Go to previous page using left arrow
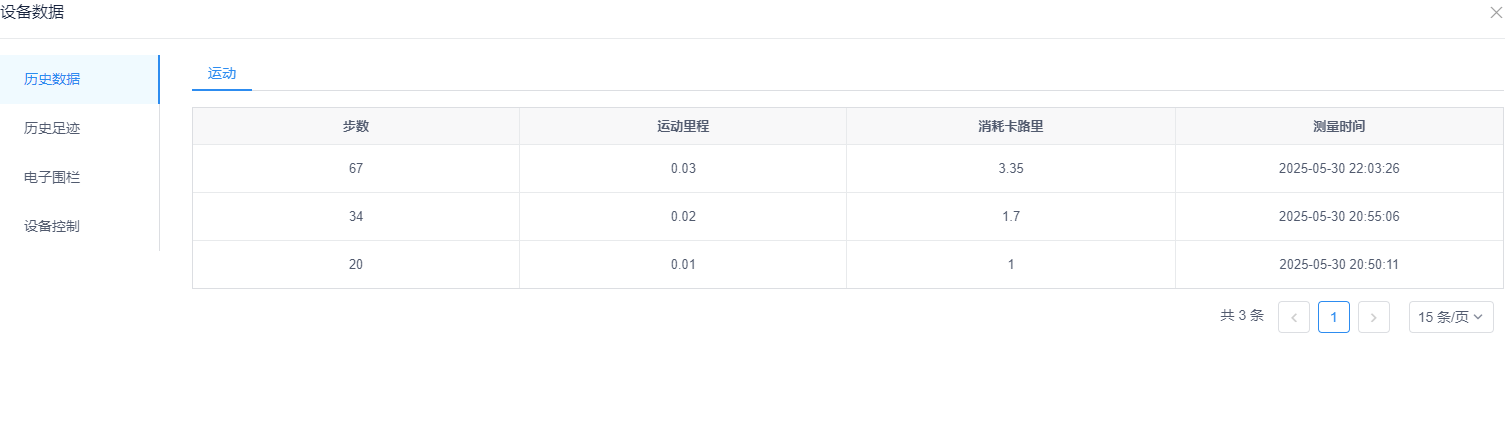Image resolution: width=1505 pixels, height=441 pixels. click(1294, 317)
